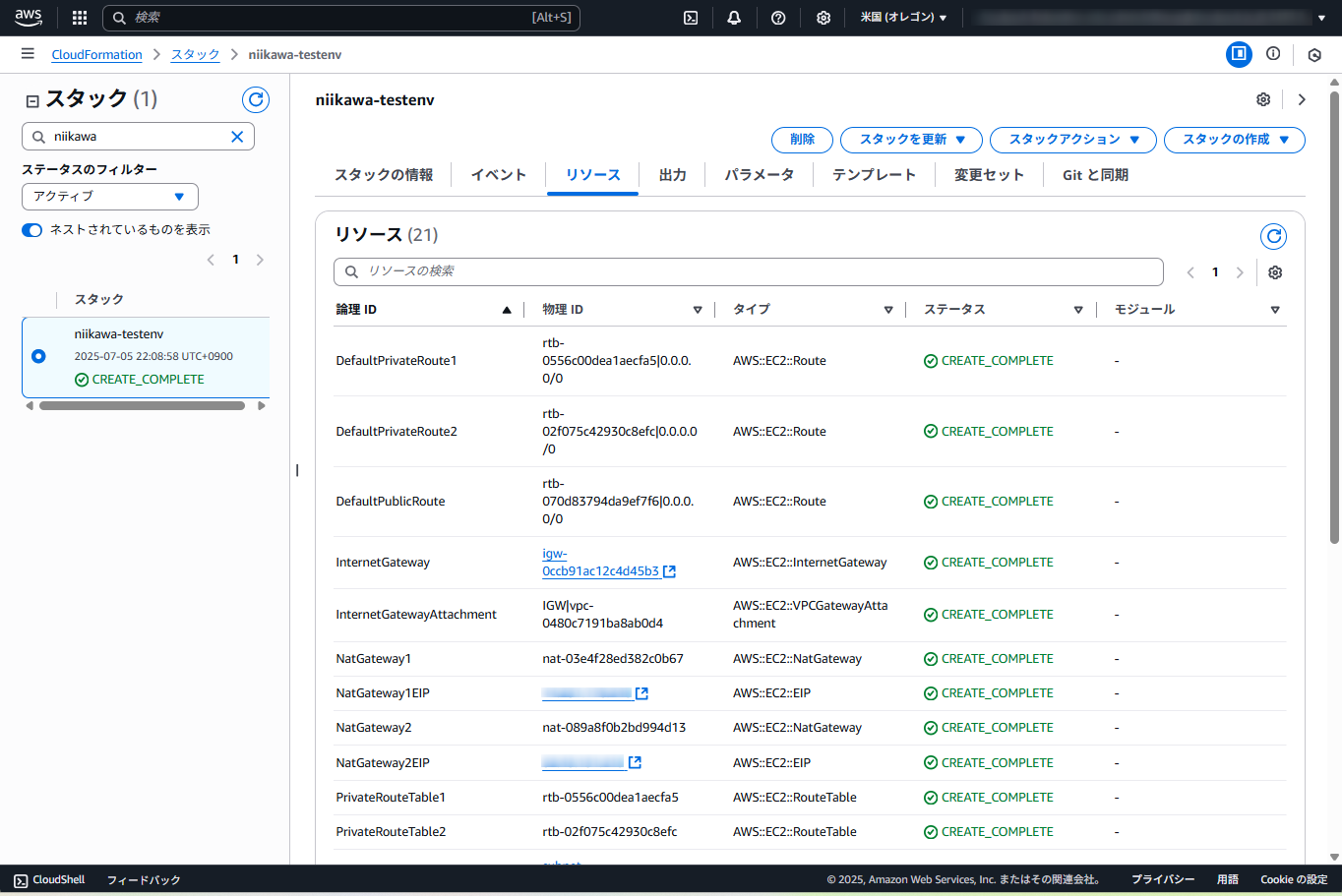Go to next stacks page arrow
This screenshot has height=896, width=1342.
click(260, 260)
